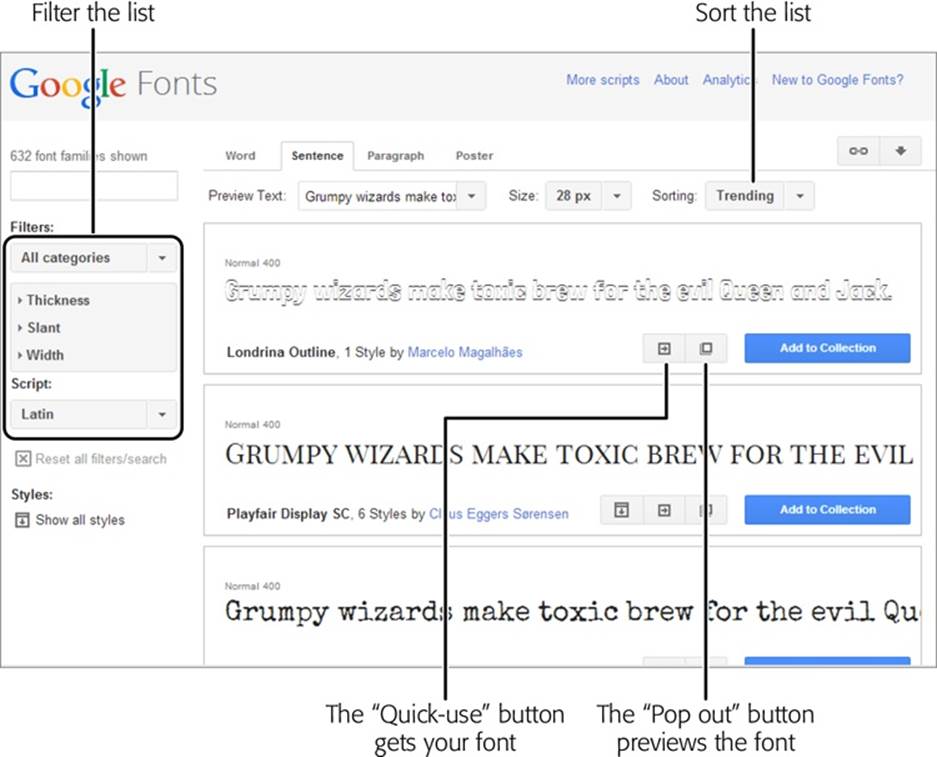Click the show all styles icon for Playfair Display SC
The height and width of the screenshot is (757, 937).
tap(621, 510)
